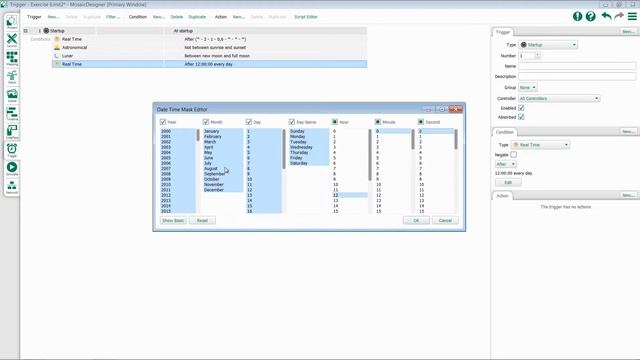Select the Trigger tab in right panel
This screenshot has width=640, height=360.
coord(503,32)
